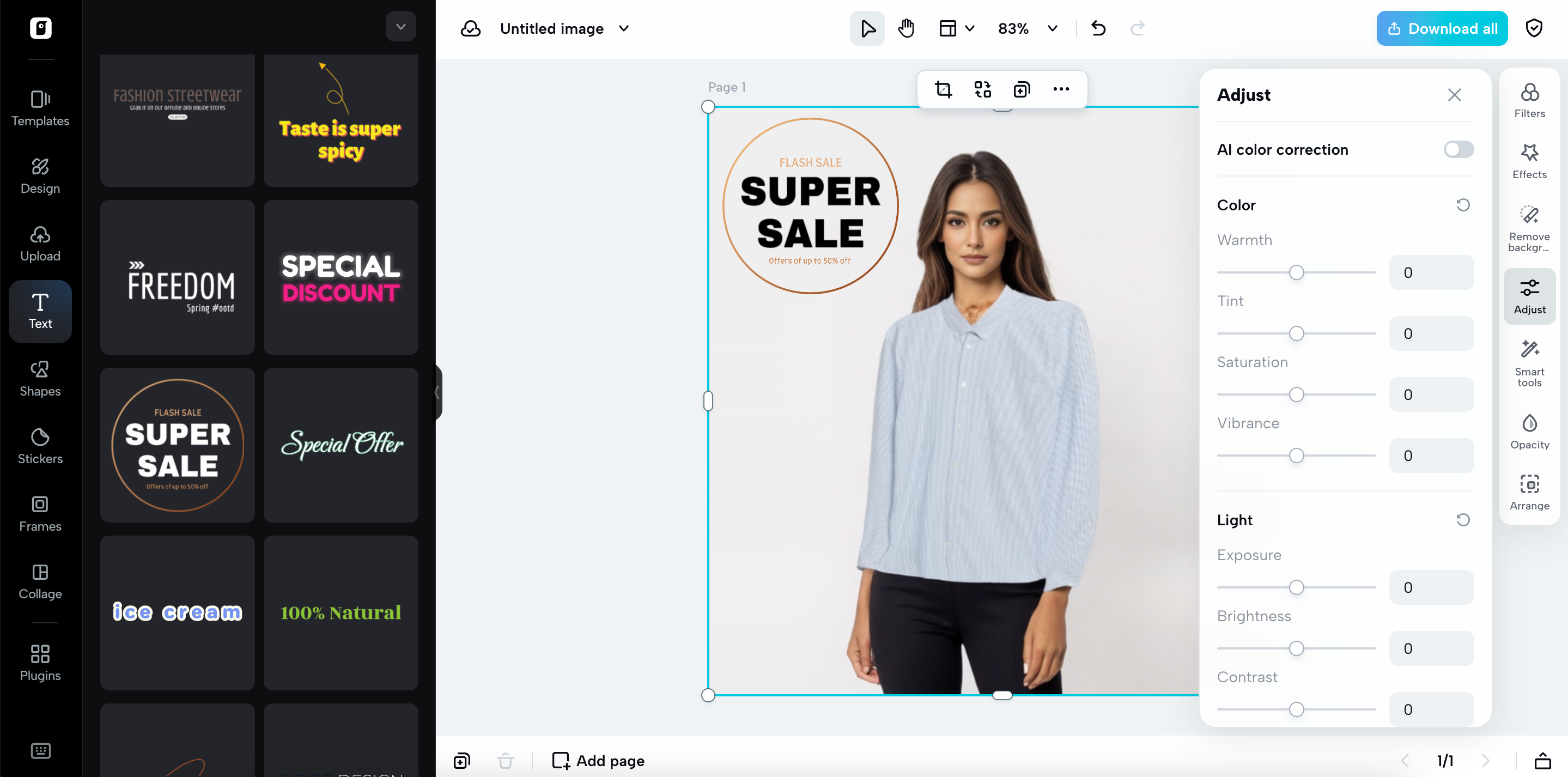Screen dimensions: 1568x777
Task: Reset the Color adjustments
Action: (x=1463, y=205)
